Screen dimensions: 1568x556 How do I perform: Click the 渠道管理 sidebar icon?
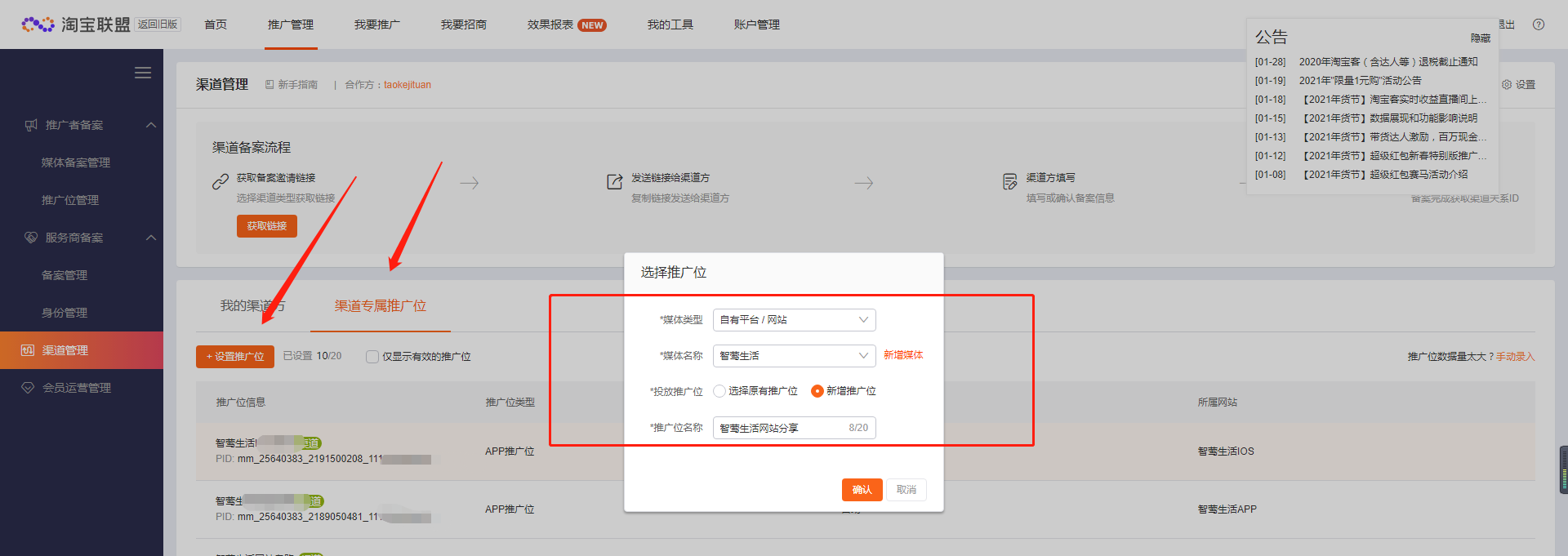coord(28,350)
